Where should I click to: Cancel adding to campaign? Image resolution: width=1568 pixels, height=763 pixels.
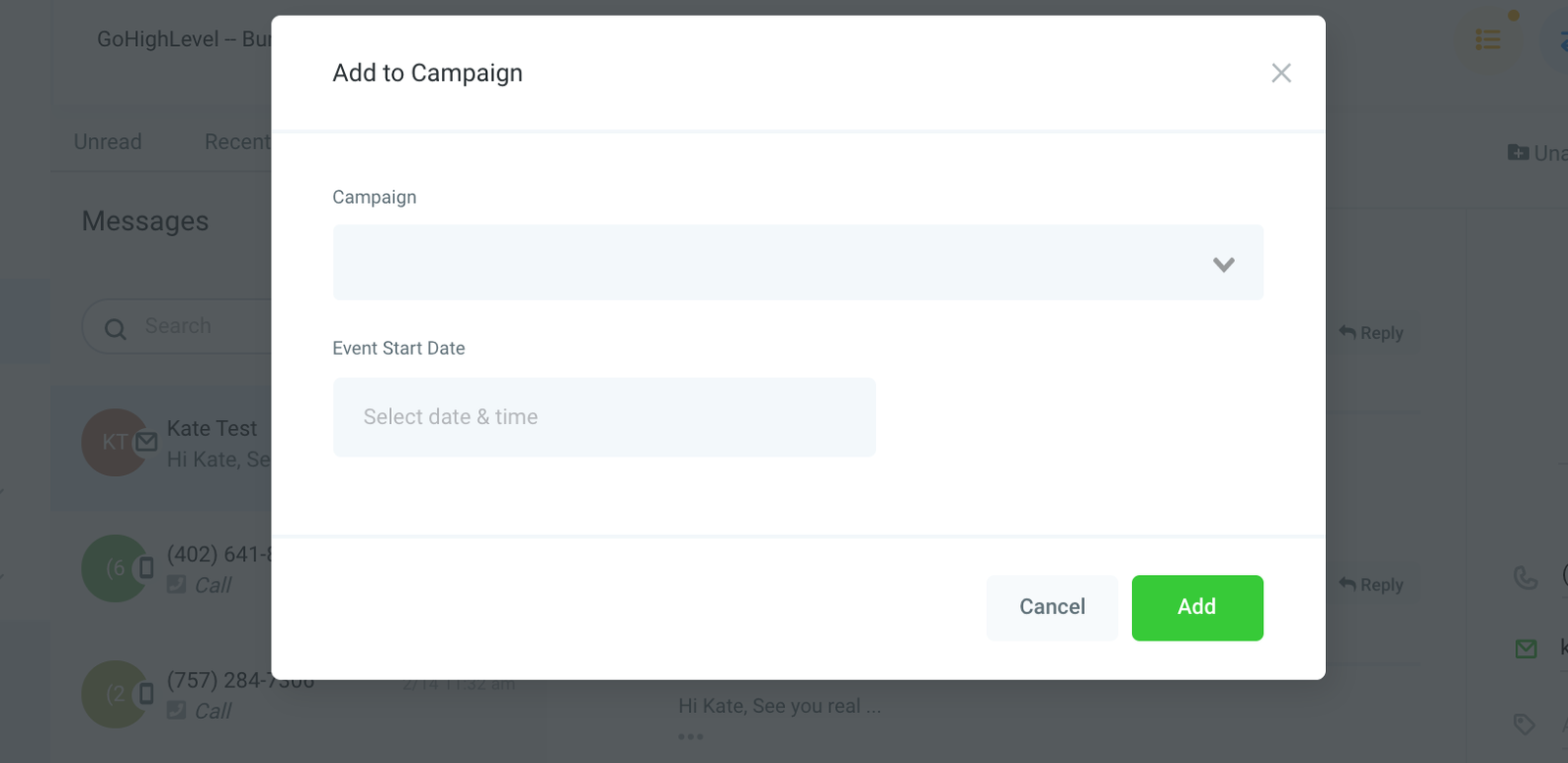[1052, 607]
